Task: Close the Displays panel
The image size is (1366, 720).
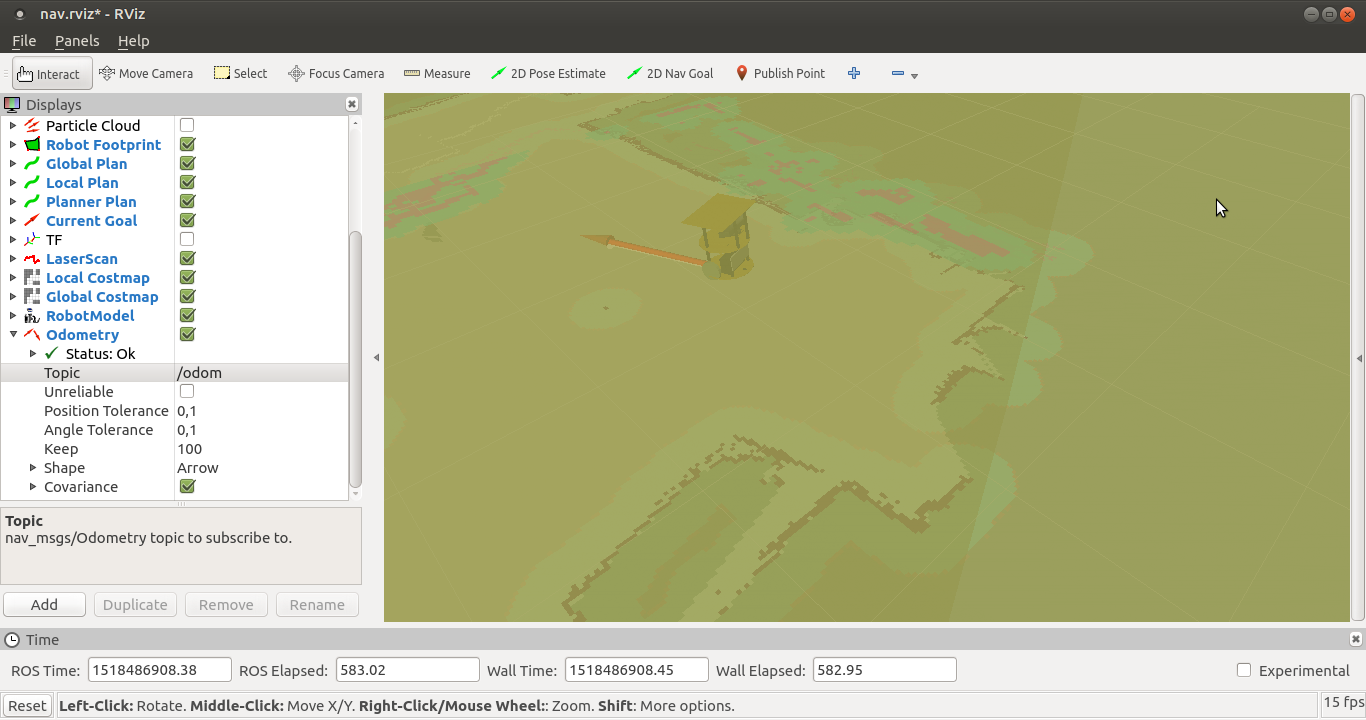Action: [352, 104]
